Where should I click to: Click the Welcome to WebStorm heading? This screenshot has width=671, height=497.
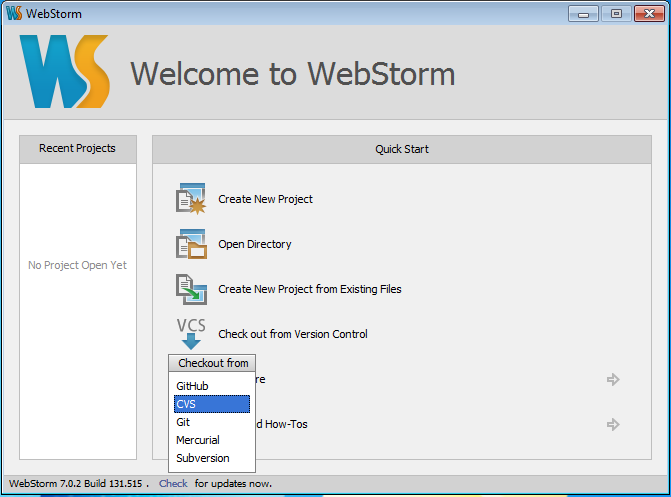[293, 74]
